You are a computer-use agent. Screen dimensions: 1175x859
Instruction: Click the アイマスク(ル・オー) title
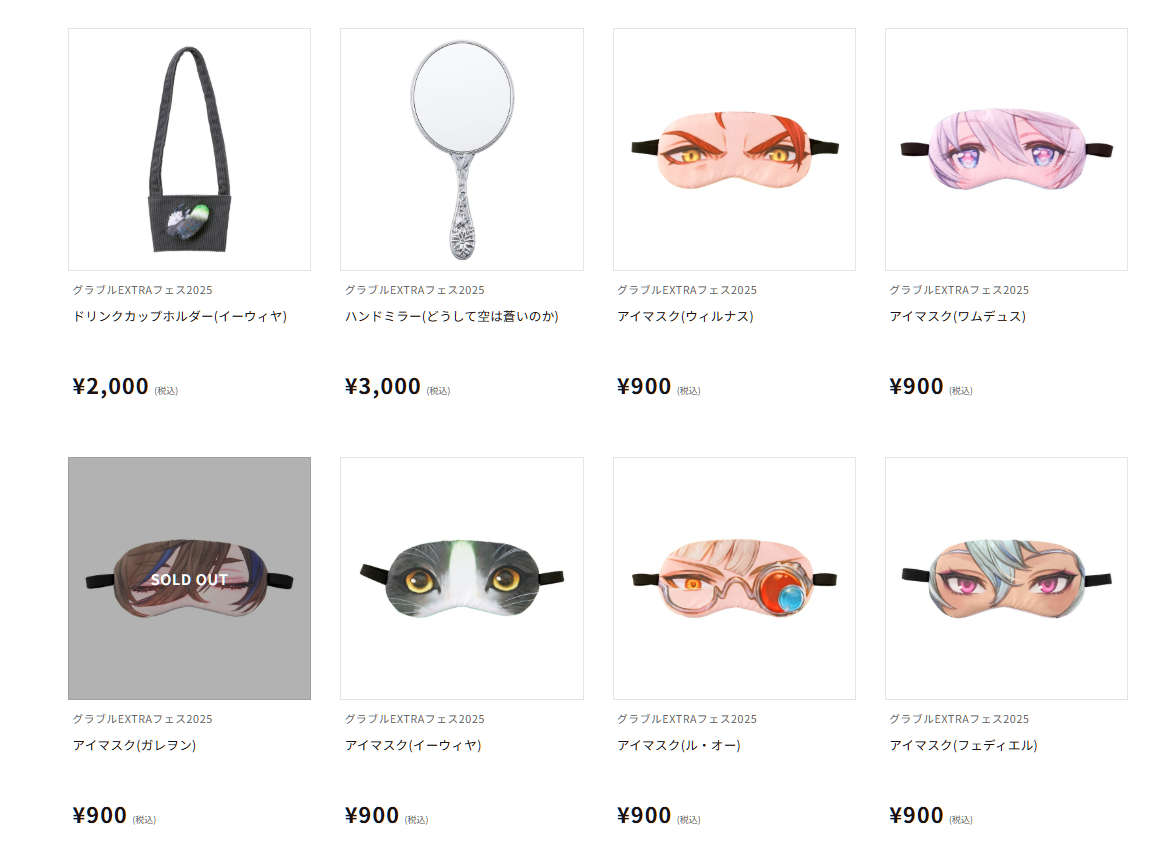tap(679, 745)
